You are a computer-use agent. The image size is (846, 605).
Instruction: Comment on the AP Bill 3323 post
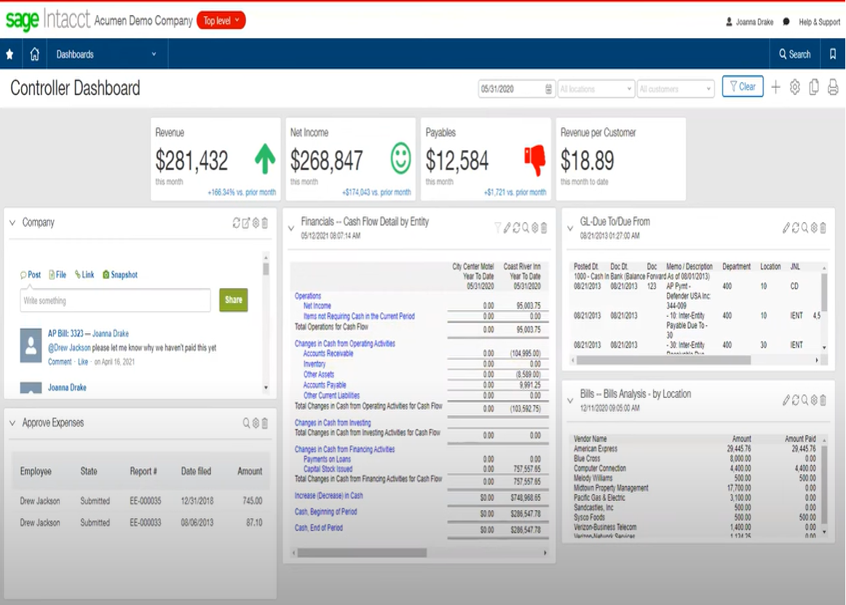pos(60,362)
